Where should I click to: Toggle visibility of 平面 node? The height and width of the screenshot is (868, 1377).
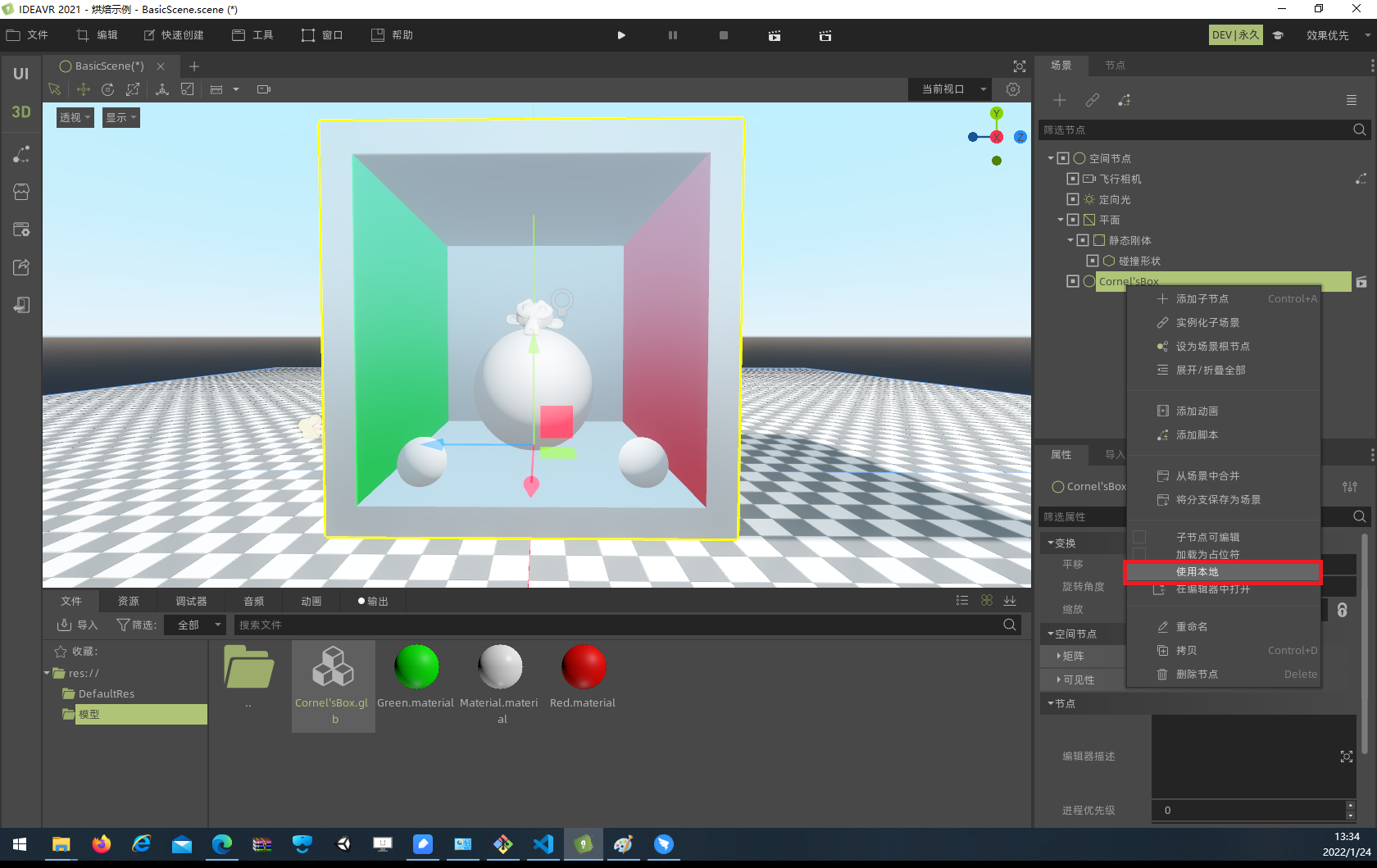[1073, 220]
